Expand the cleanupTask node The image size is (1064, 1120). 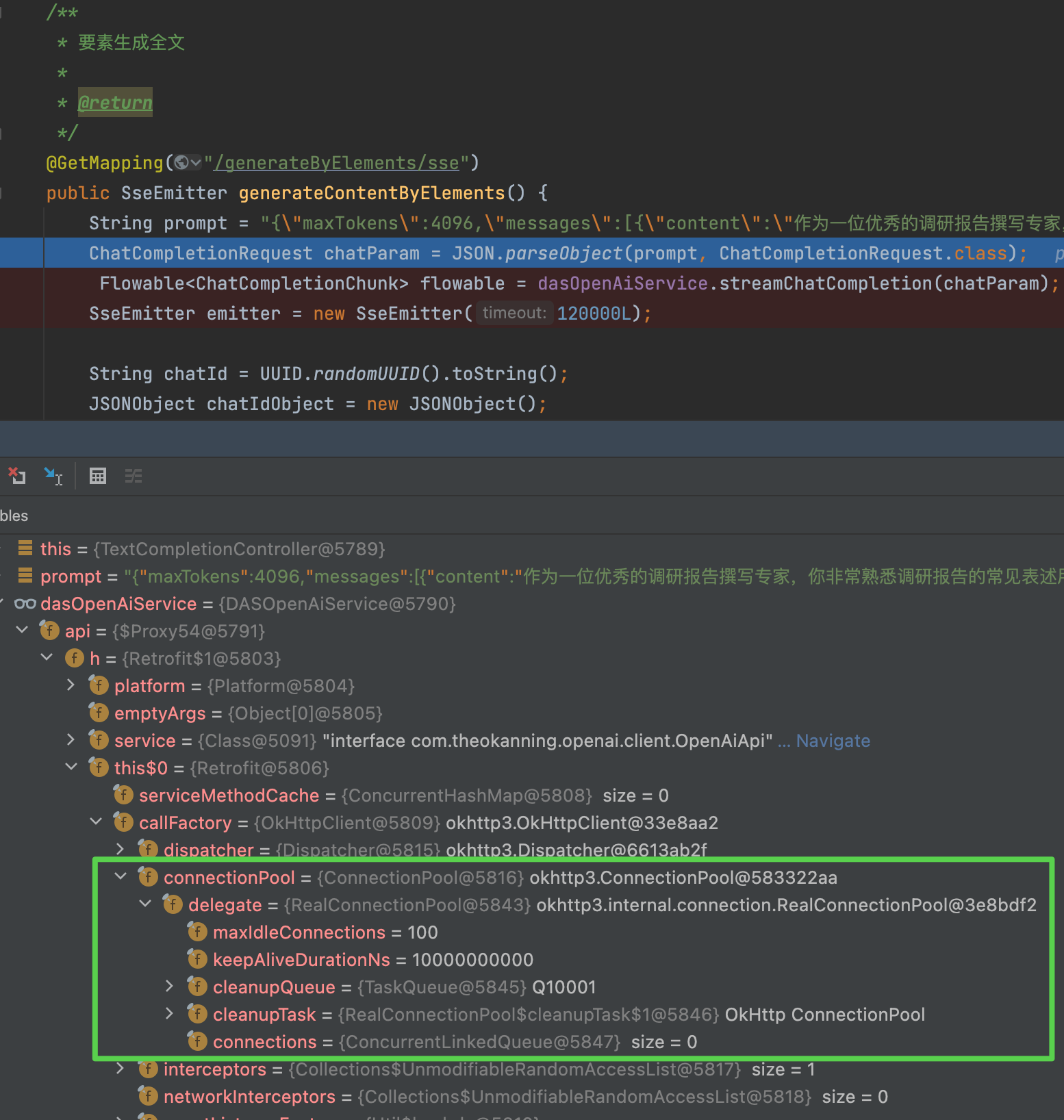point(170,1013)
